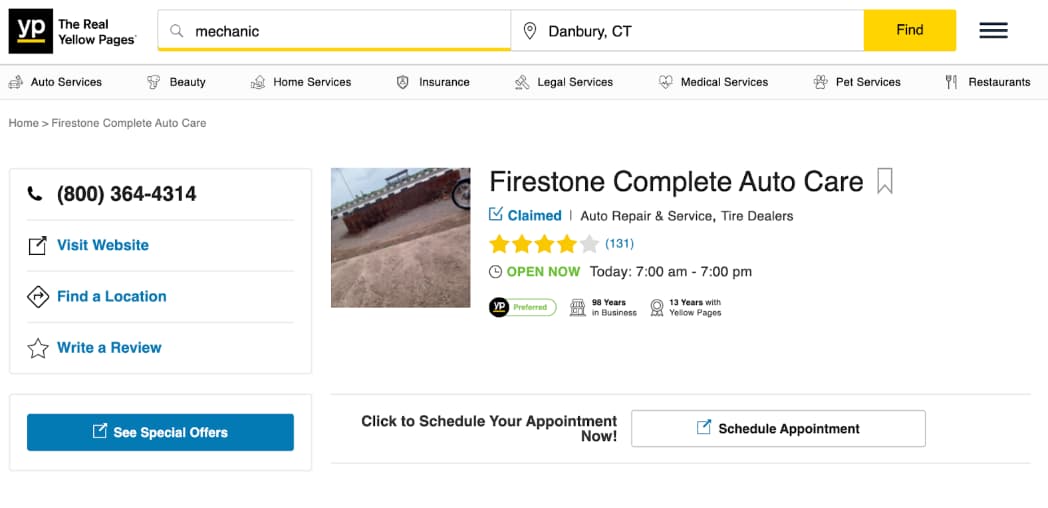Click the Auto Services car icon

pyautogui.click(x=15, y=82)
